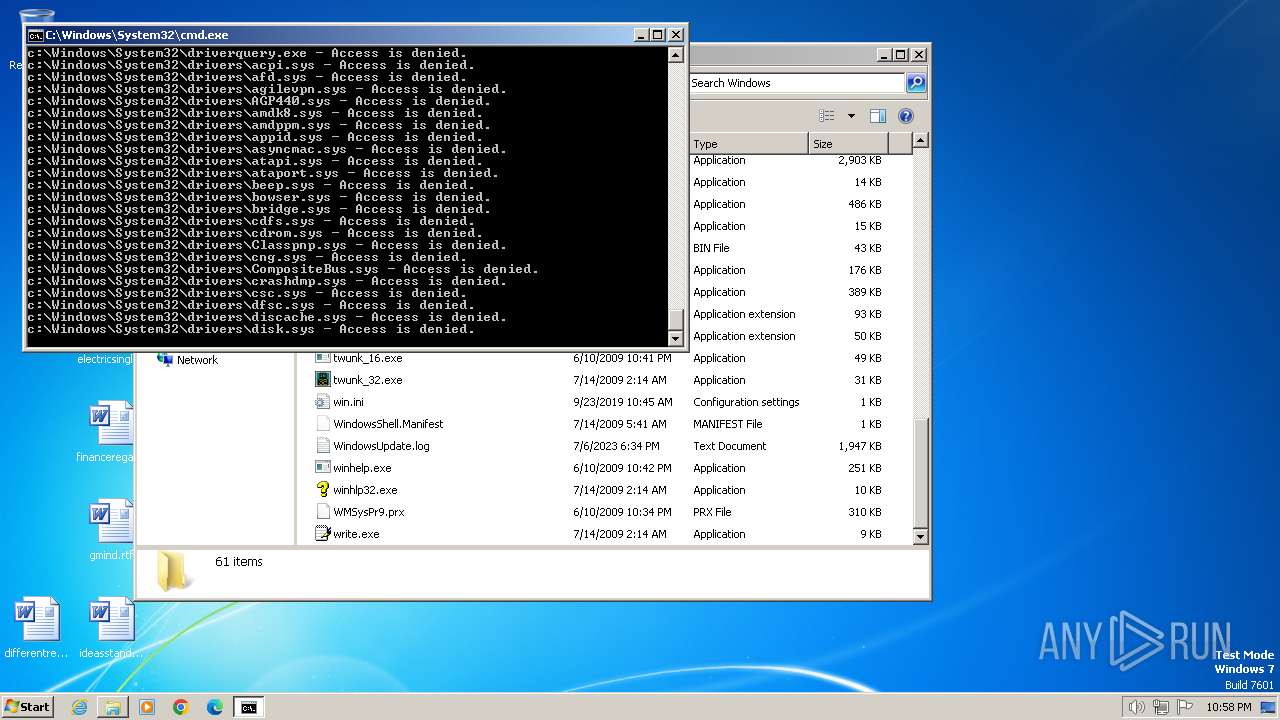The image size is (1280, 720).
Task: Sort files by the Size column header
Action: (x=848, y=144)
